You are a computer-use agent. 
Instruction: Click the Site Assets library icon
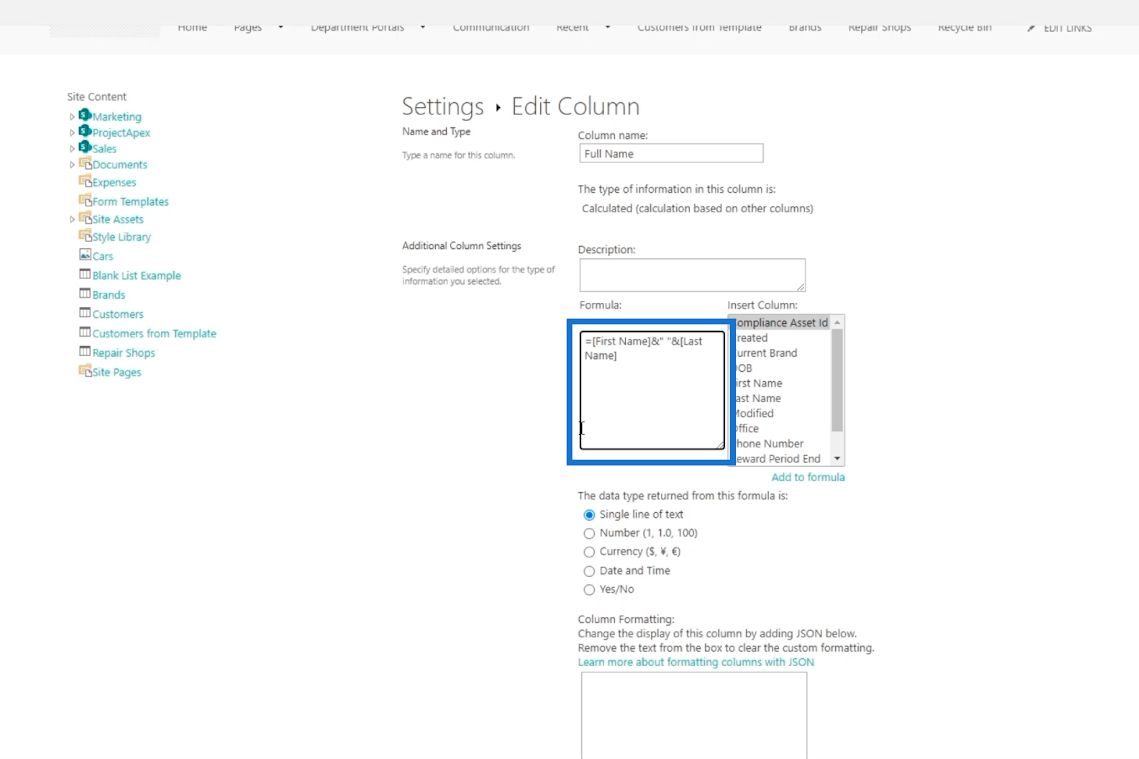85,218
